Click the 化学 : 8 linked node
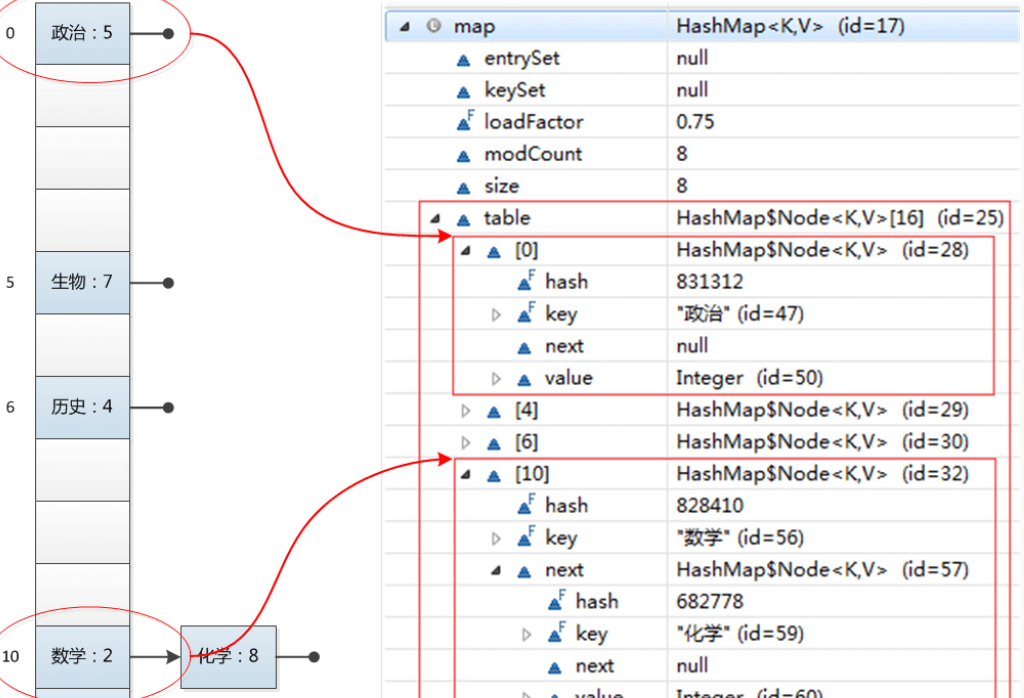 [x=228, y=657]
